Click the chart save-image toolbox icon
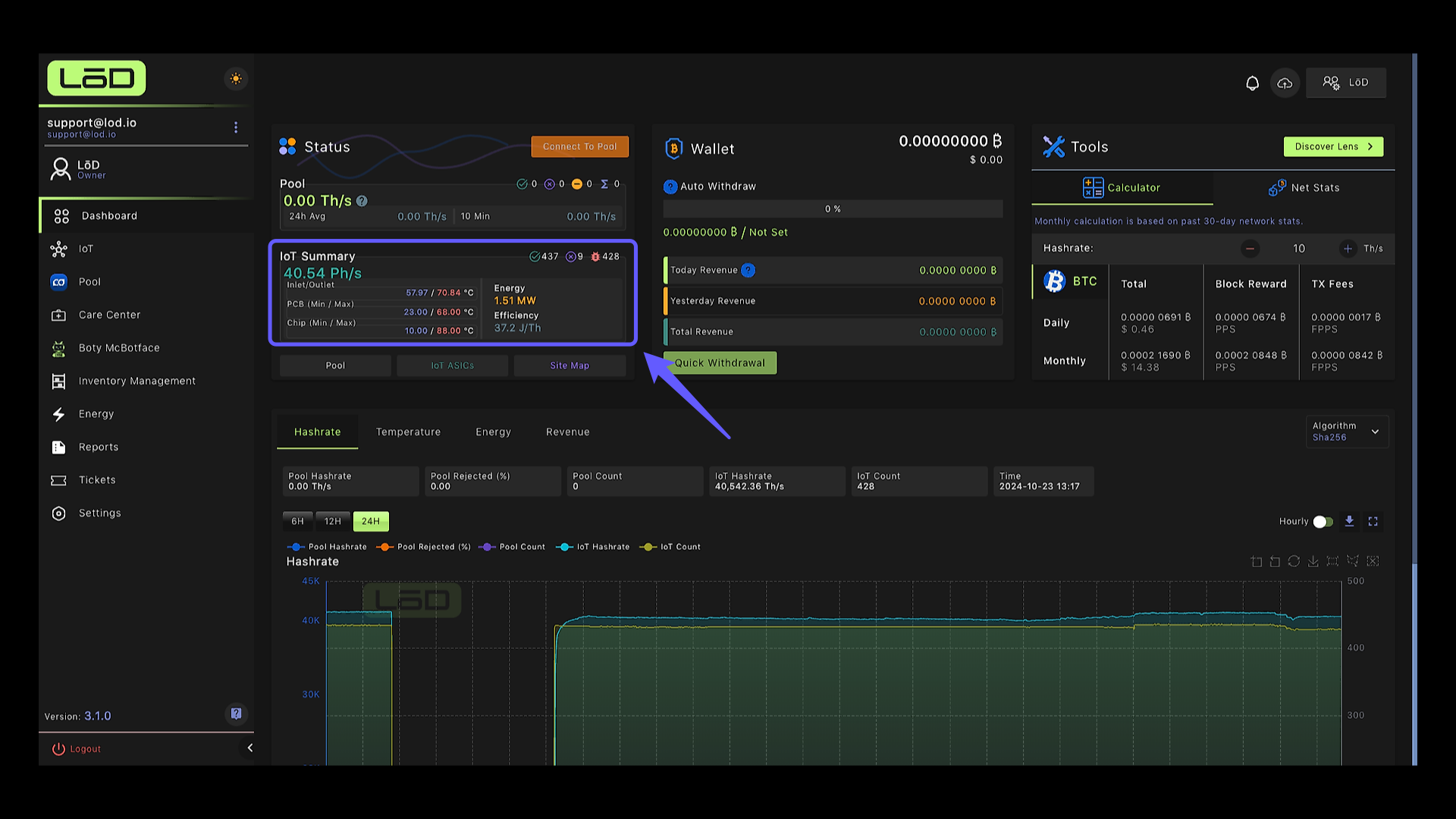This screenshot has height=819, width=1456. [x=1313, y=561]
